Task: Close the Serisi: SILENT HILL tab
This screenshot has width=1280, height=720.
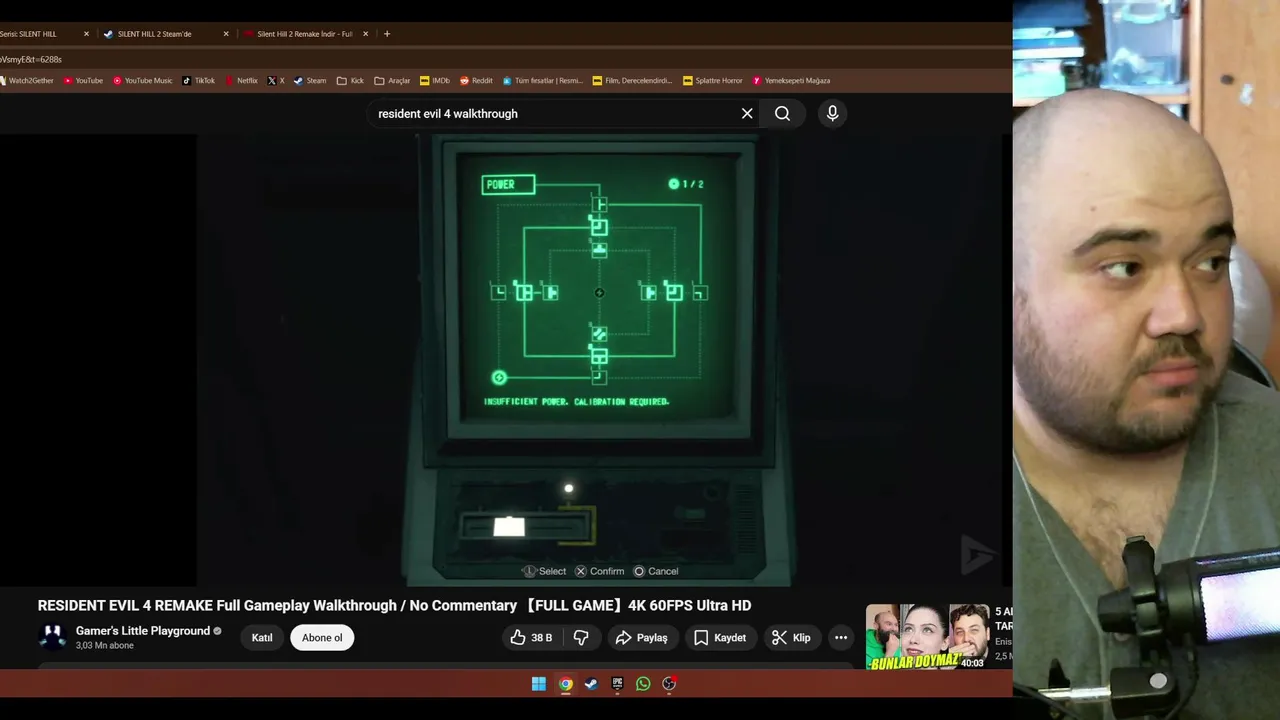Action: tap(86, 34)
